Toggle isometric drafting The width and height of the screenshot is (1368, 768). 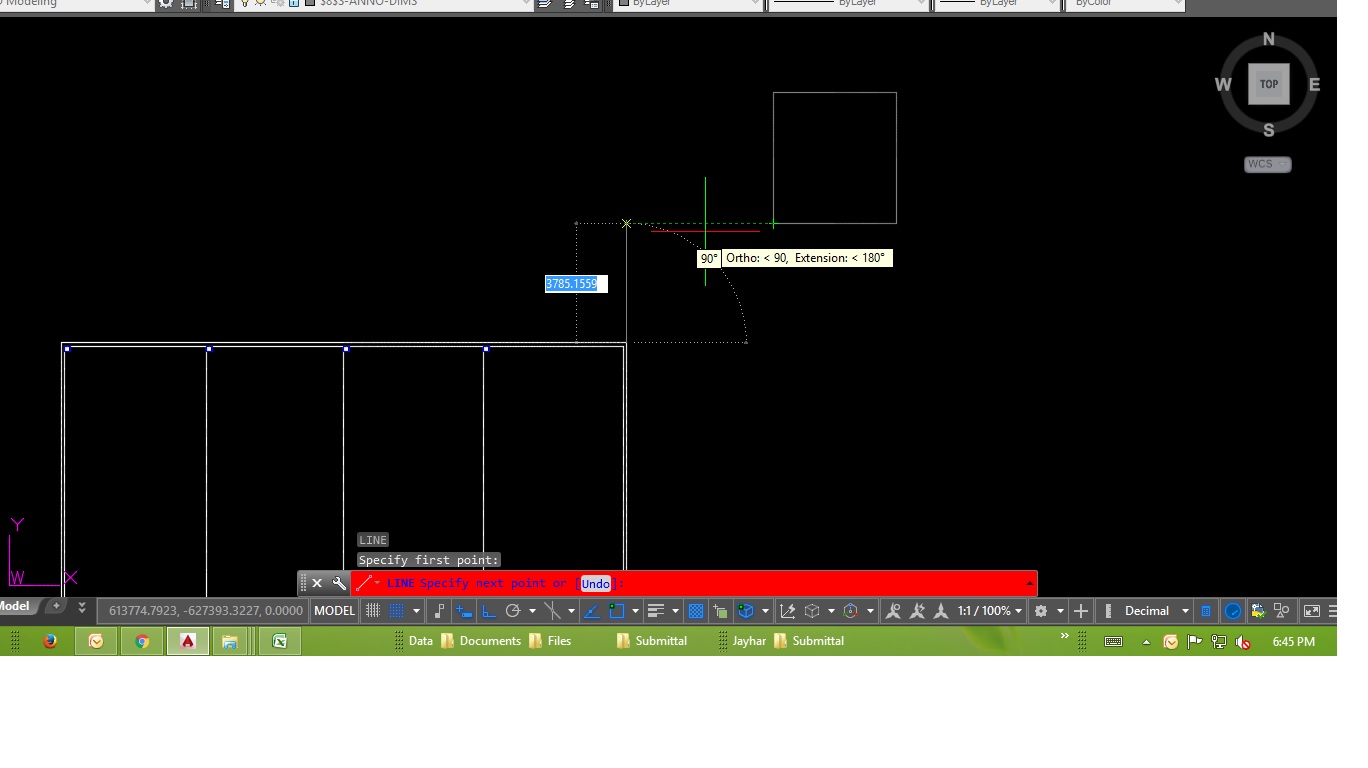[x=552, y=611]
